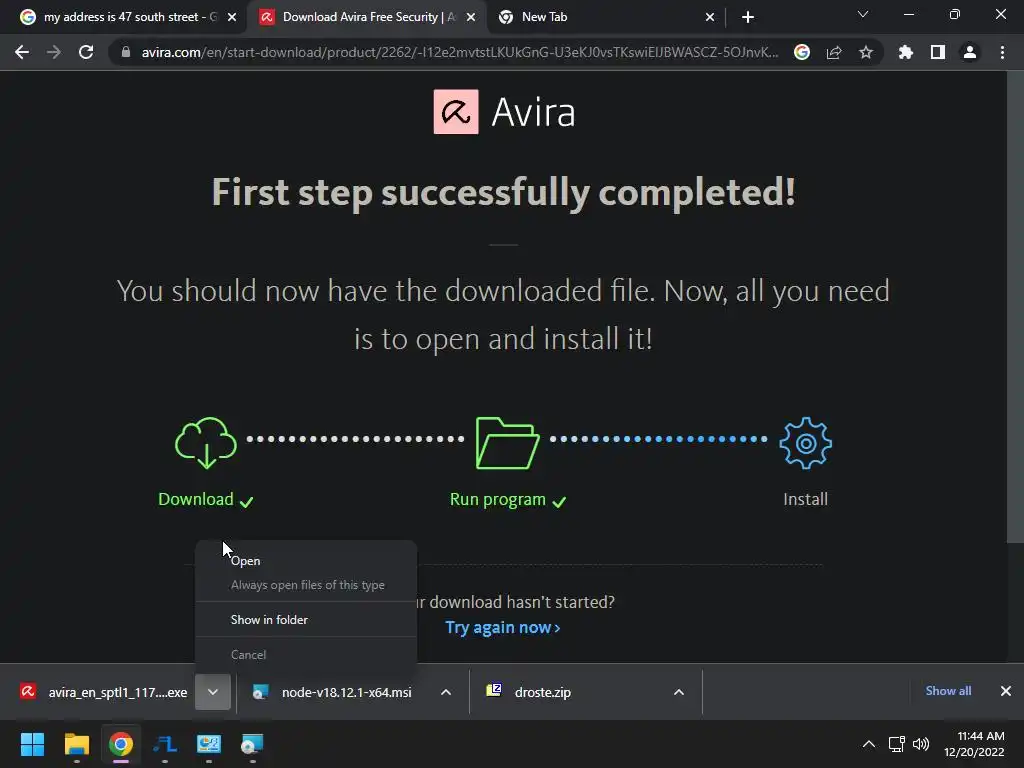
Task: Click the share page icon
Action: 834,52
